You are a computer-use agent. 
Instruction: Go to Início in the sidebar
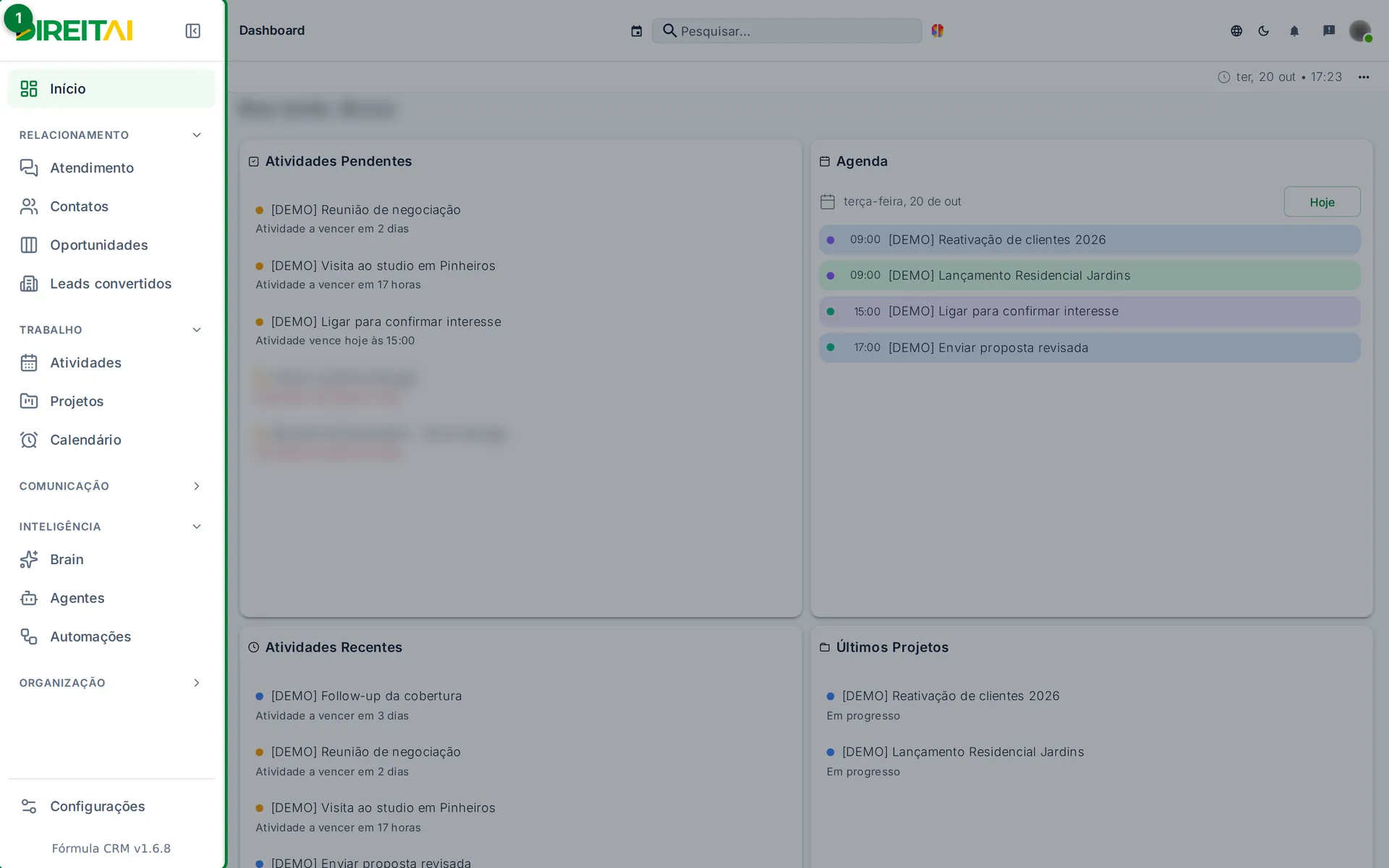111,88
